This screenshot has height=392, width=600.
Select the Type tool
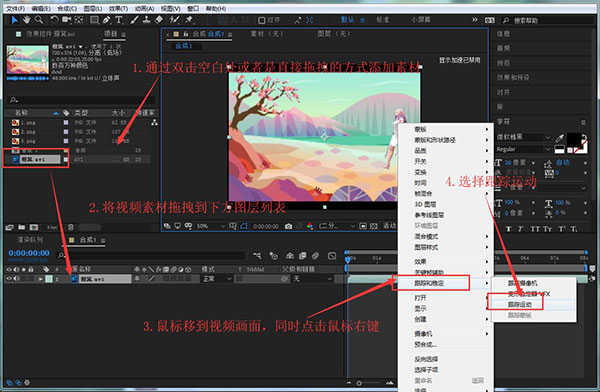[119, 20]
